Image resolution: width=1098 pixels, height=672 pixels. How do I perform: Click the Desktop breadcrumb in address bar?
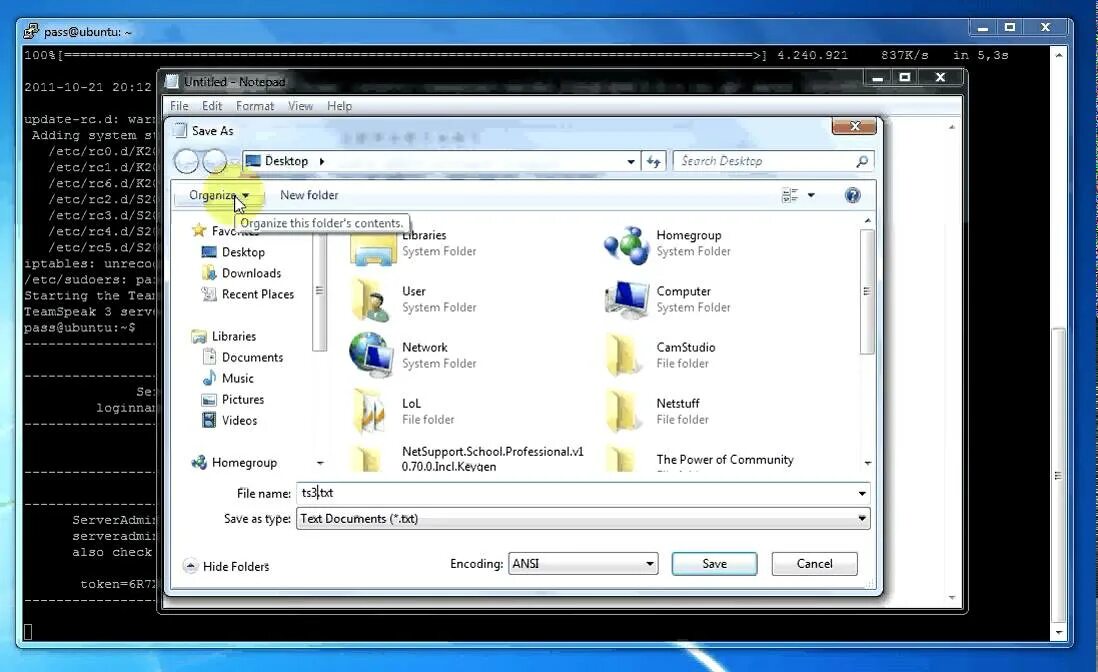285,161
